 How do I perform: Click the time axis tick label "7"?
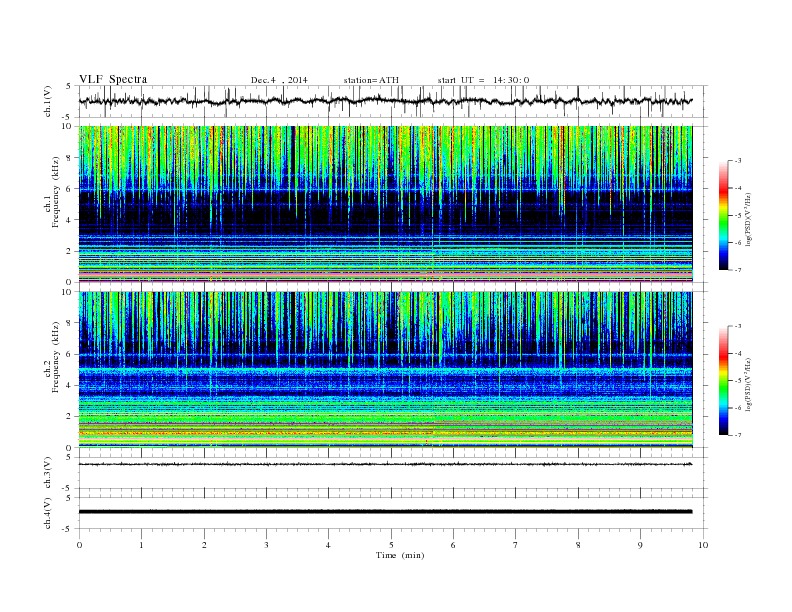pyautogui.click(x=515, y=545)
